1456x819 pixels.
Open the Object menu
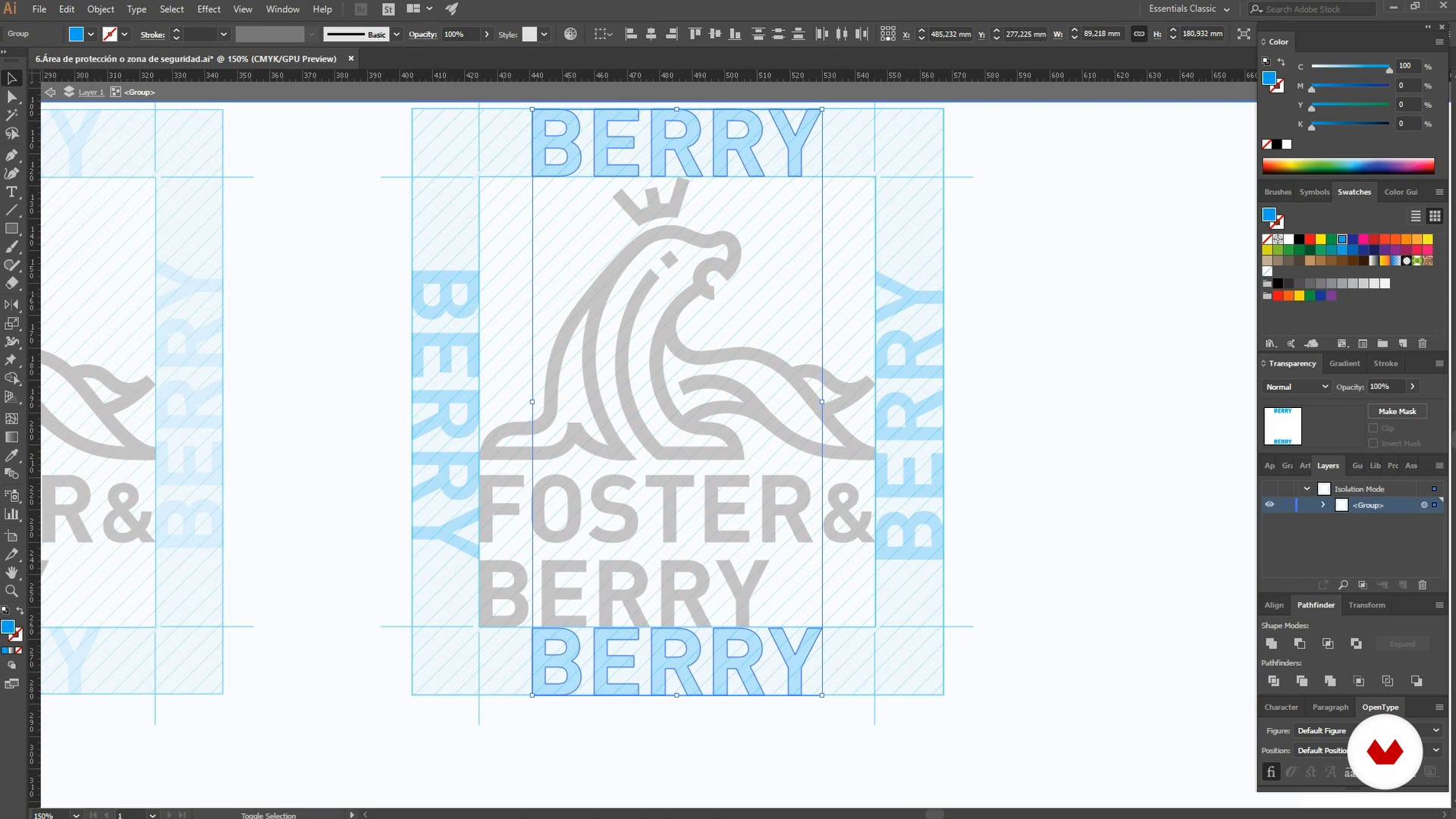[101, 9]
